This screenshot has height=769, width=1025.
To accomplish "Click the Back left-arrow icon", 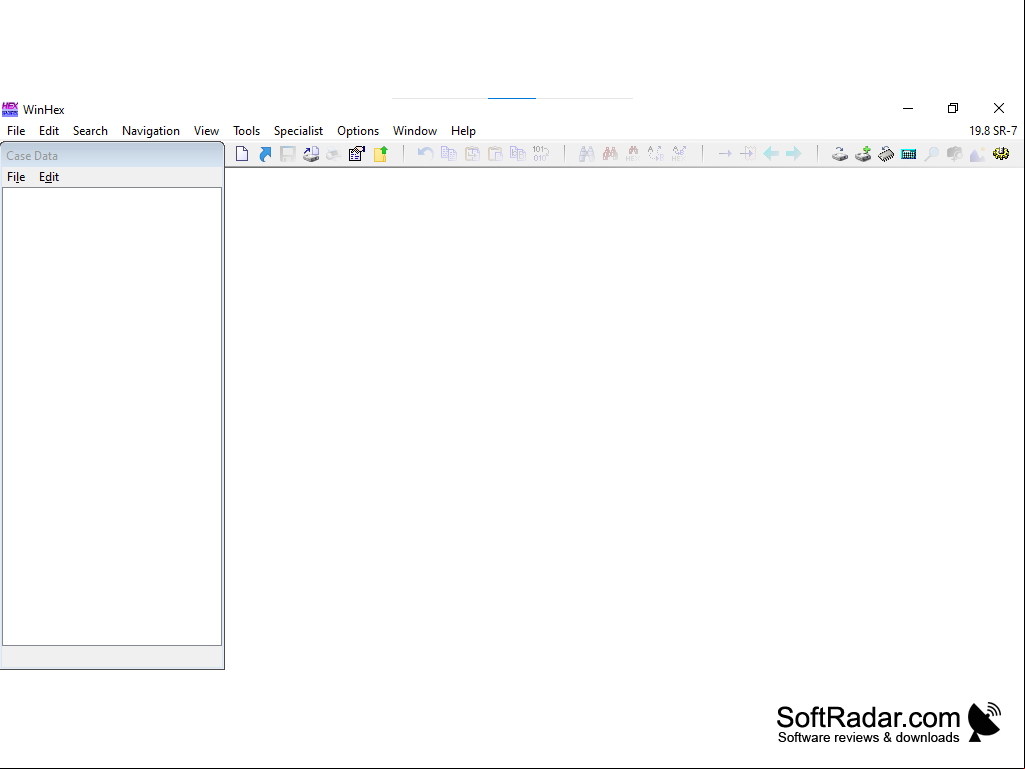I will [771, 154].
